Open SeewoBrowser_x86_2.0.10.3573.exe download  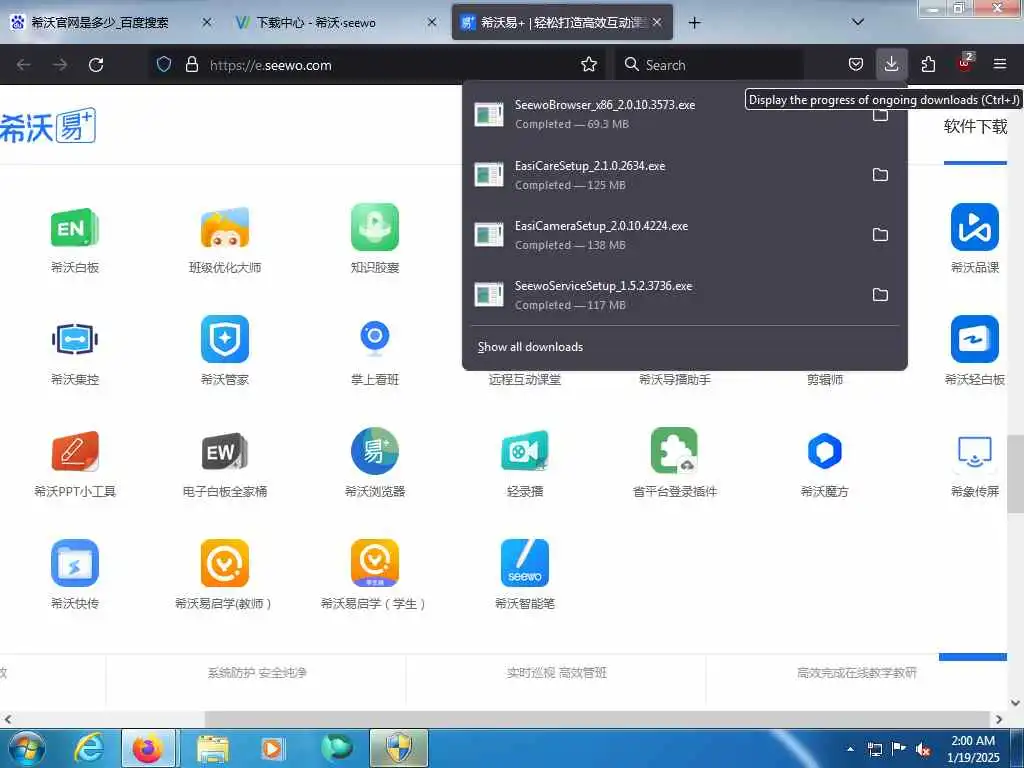click(x=666, y=114)
